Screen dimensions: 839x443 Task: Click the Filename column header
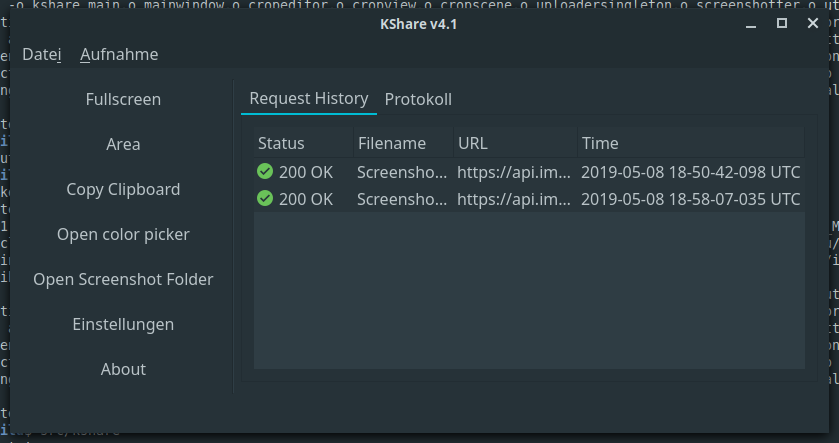coord(391,143)
